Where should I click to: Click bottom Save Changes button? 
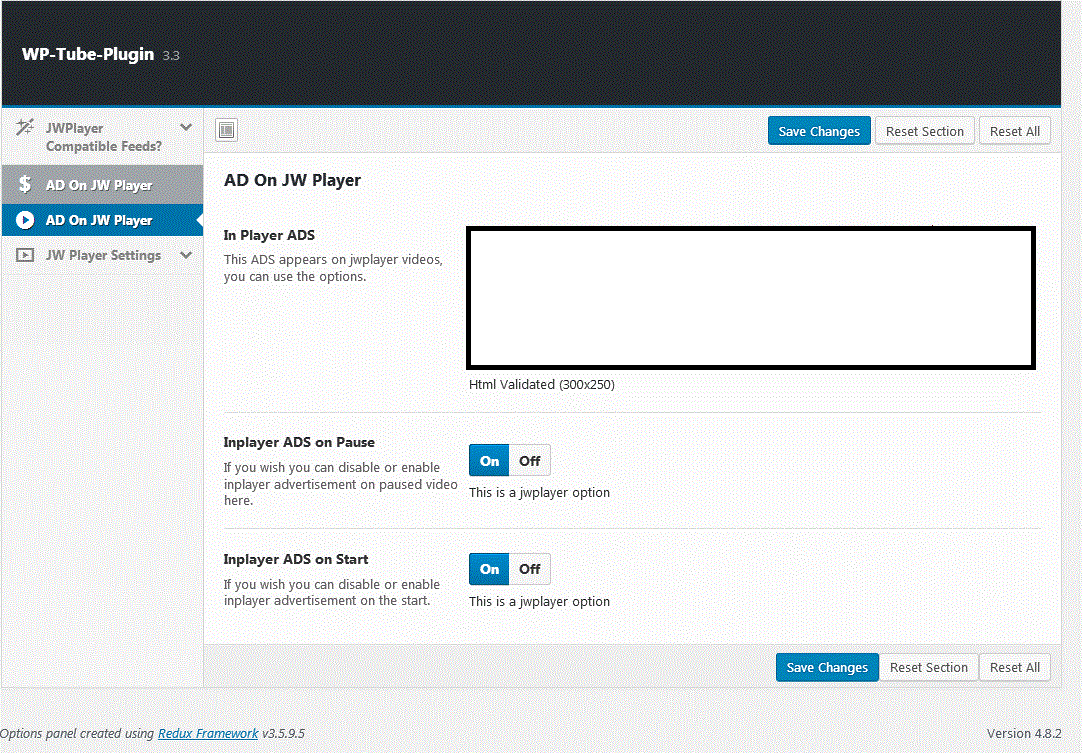click(827, 667)
